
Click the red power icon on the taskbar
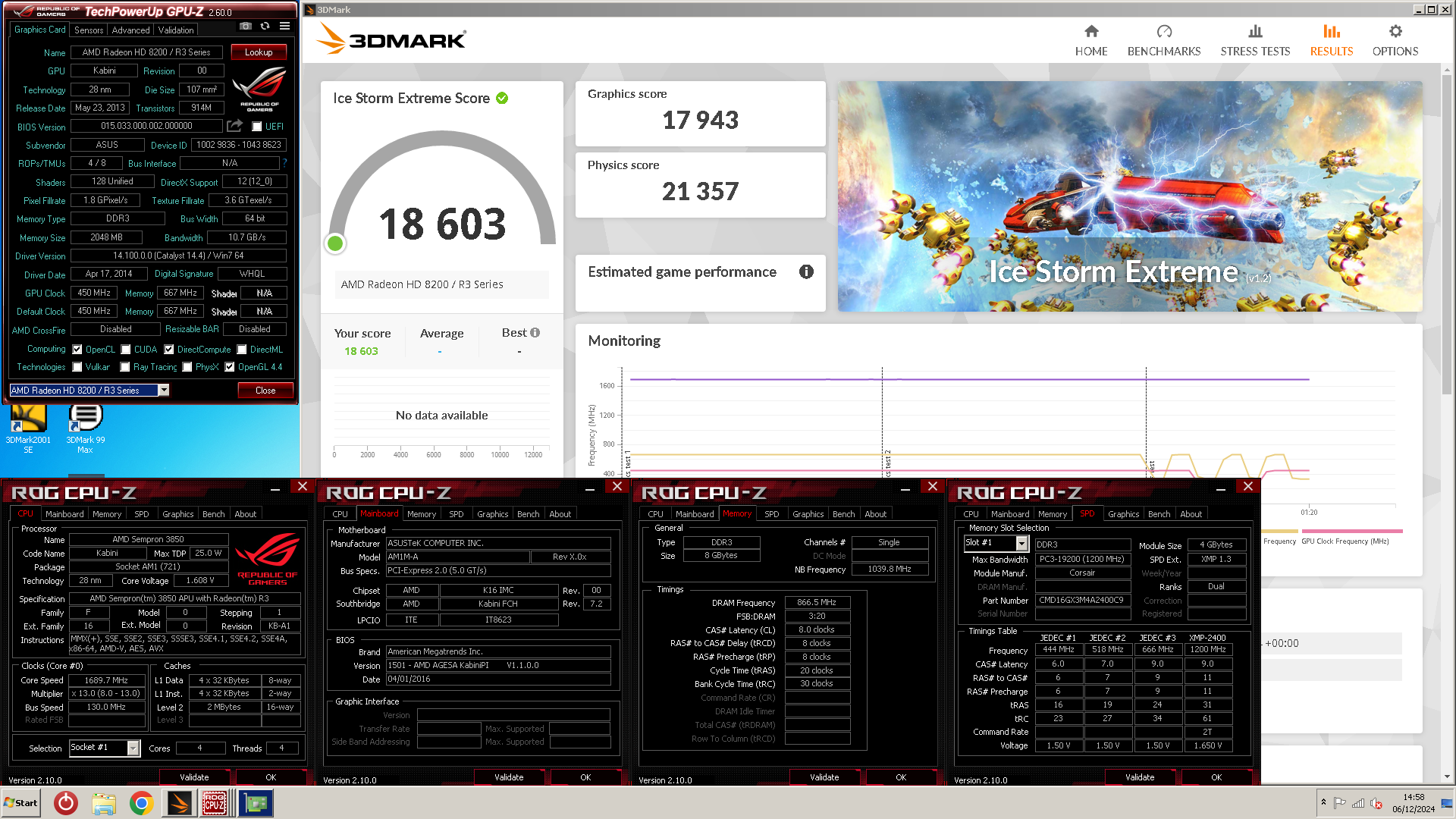click(x=66, y=803)
